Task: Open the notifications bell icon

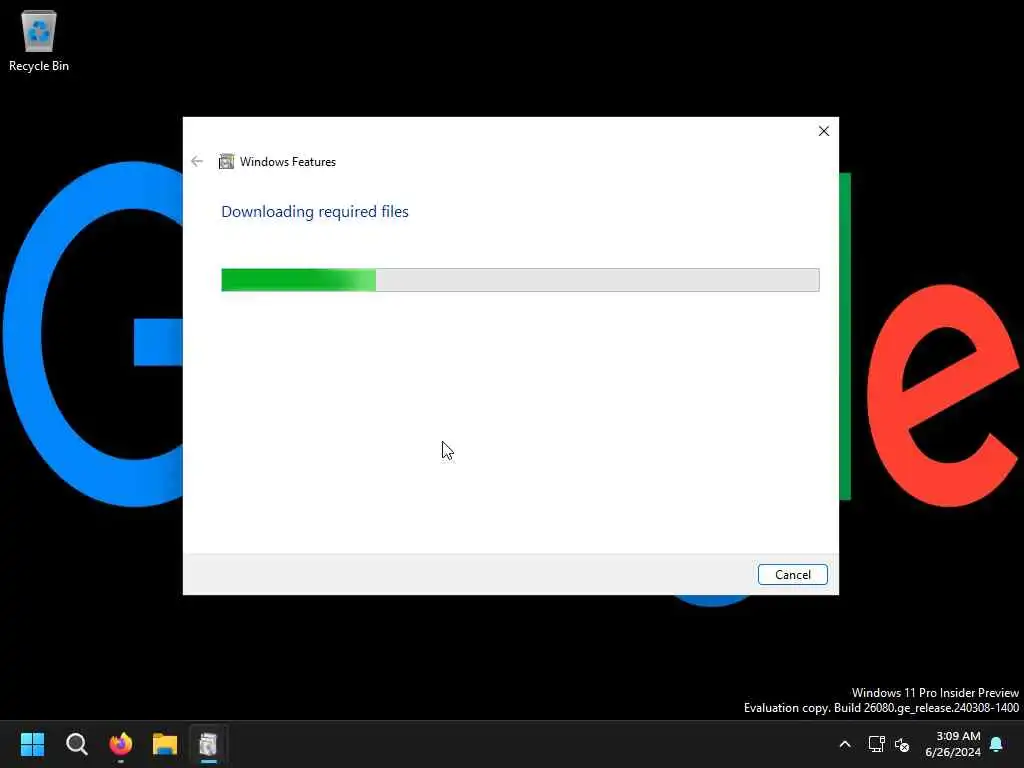Action: (x=996, y=744)
